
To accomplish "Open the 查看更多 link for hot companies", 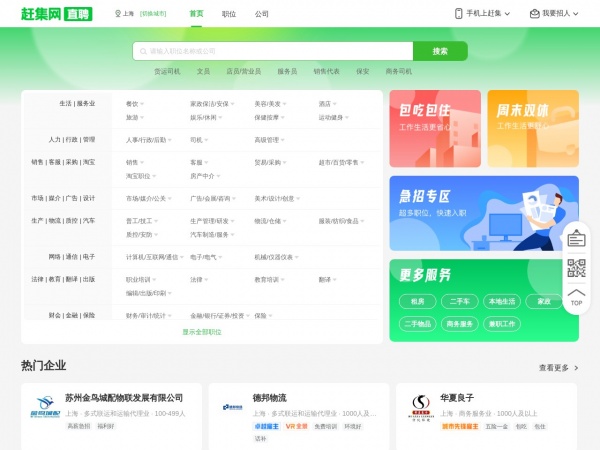I will (557, 367).
